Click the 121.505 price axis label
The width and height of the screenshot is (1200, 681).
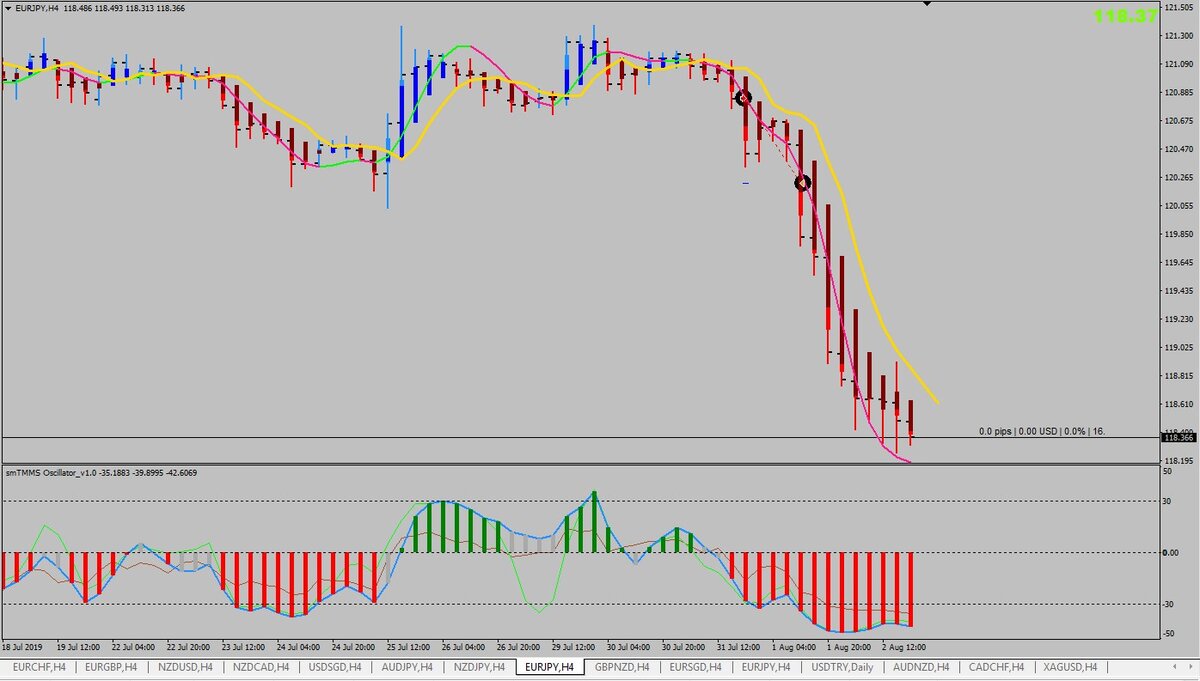[x=1179, y=8]
